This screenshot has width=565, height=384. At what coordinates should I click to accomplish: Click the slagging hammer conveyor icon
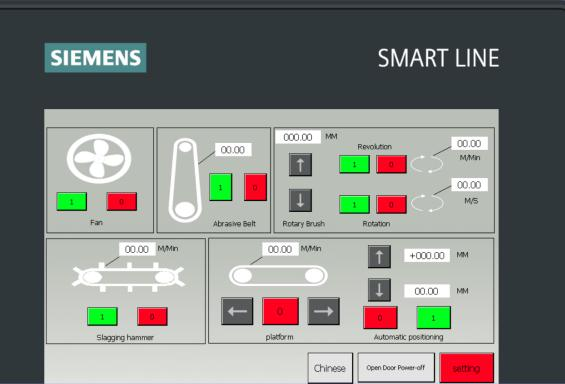click(128, 277)
